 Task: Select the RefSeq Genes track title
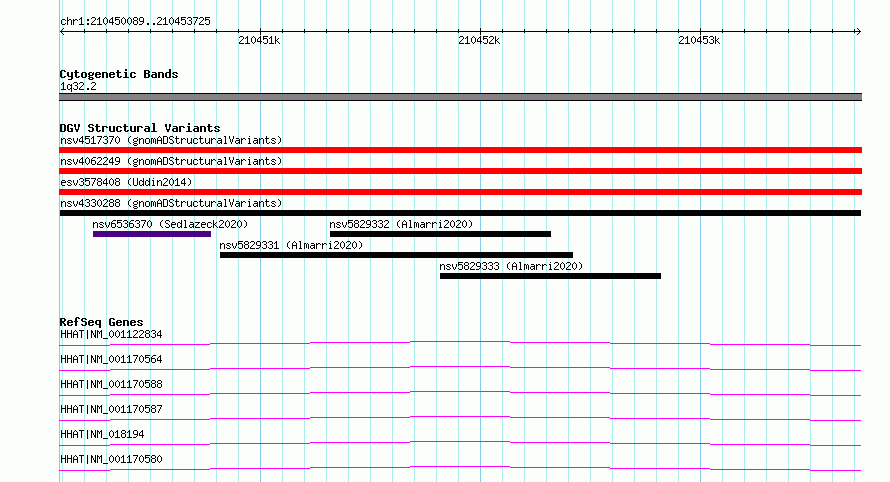101,322
